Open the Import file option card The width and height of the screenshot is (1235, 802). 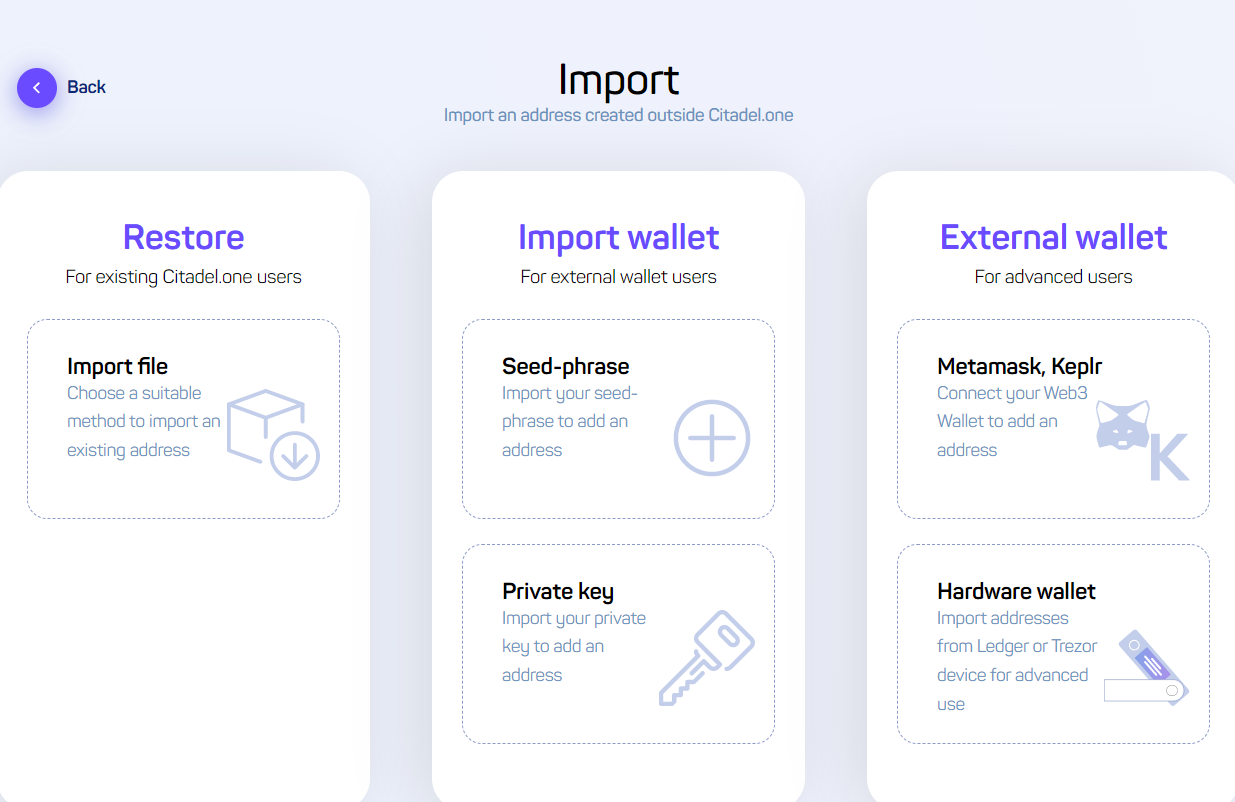click(183, 419)
